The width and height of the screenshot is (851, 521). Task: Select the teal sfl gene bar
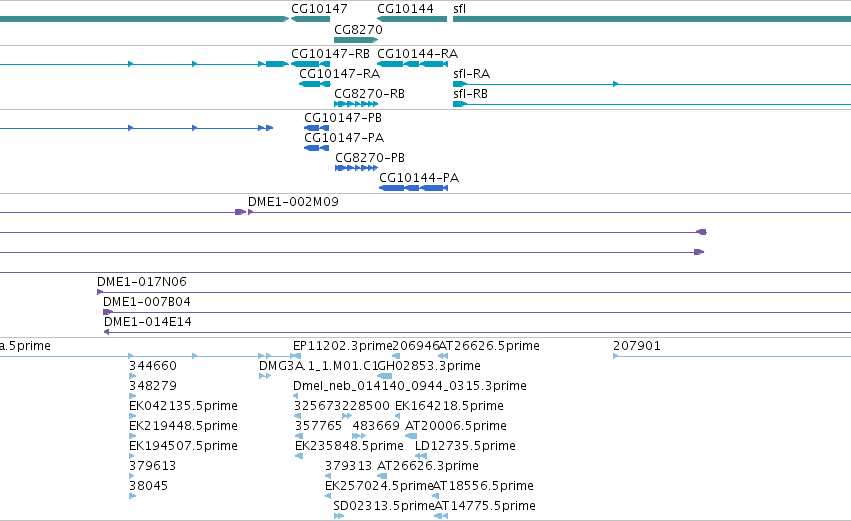pyautogui.click(x=652, y=19)
